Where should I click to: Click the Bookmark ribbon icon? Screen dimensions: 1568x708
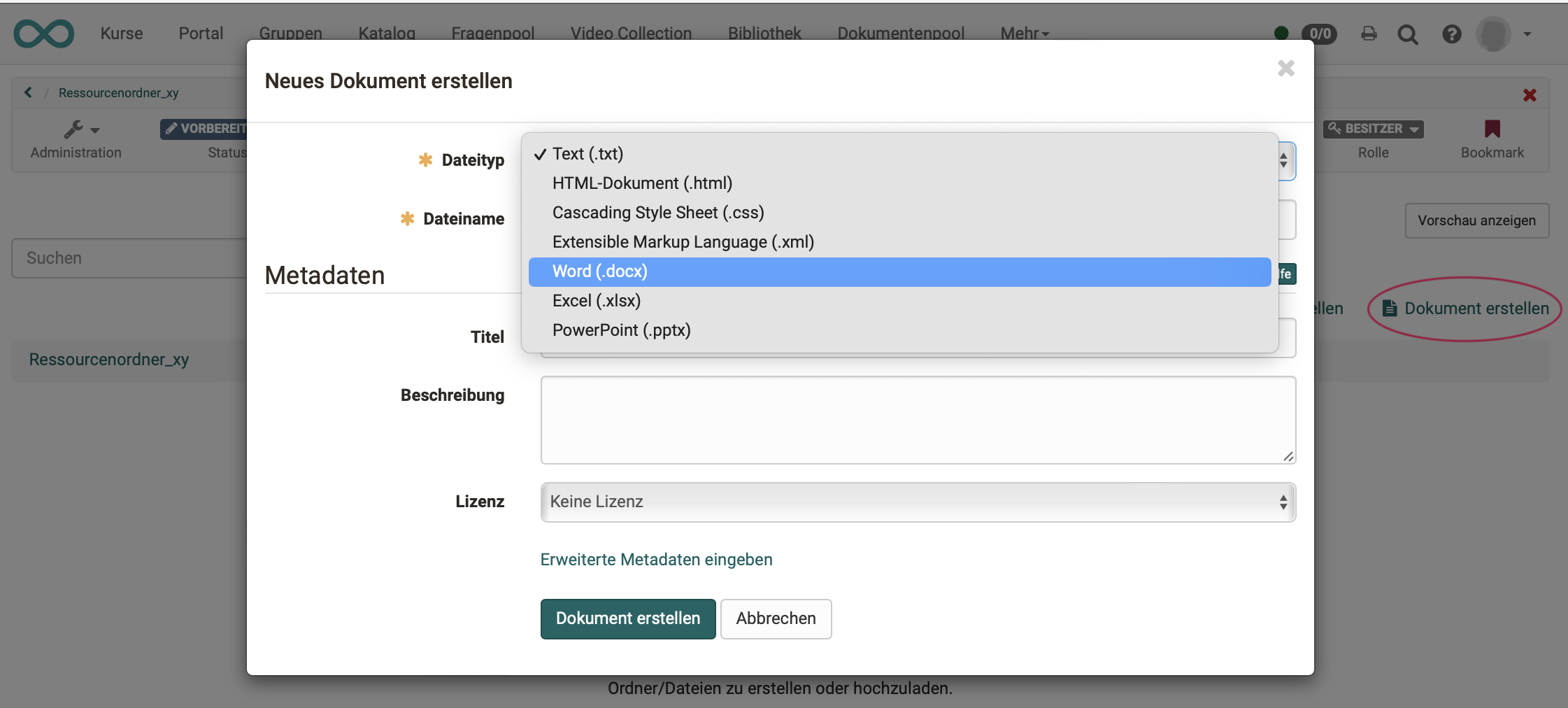pos(1492,129)
